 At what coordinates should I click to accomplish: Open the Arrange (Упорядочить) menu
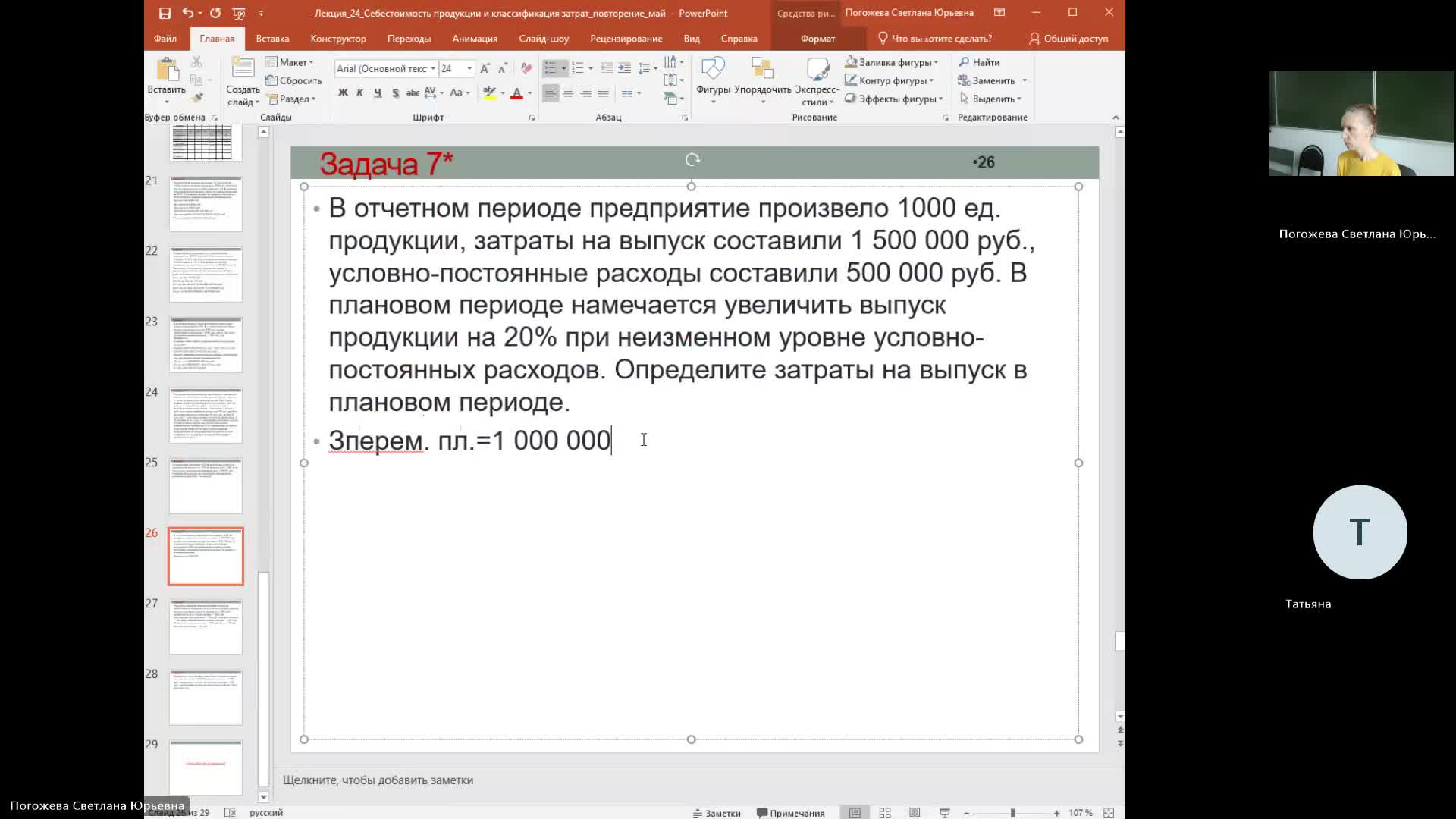click(763, 80)
